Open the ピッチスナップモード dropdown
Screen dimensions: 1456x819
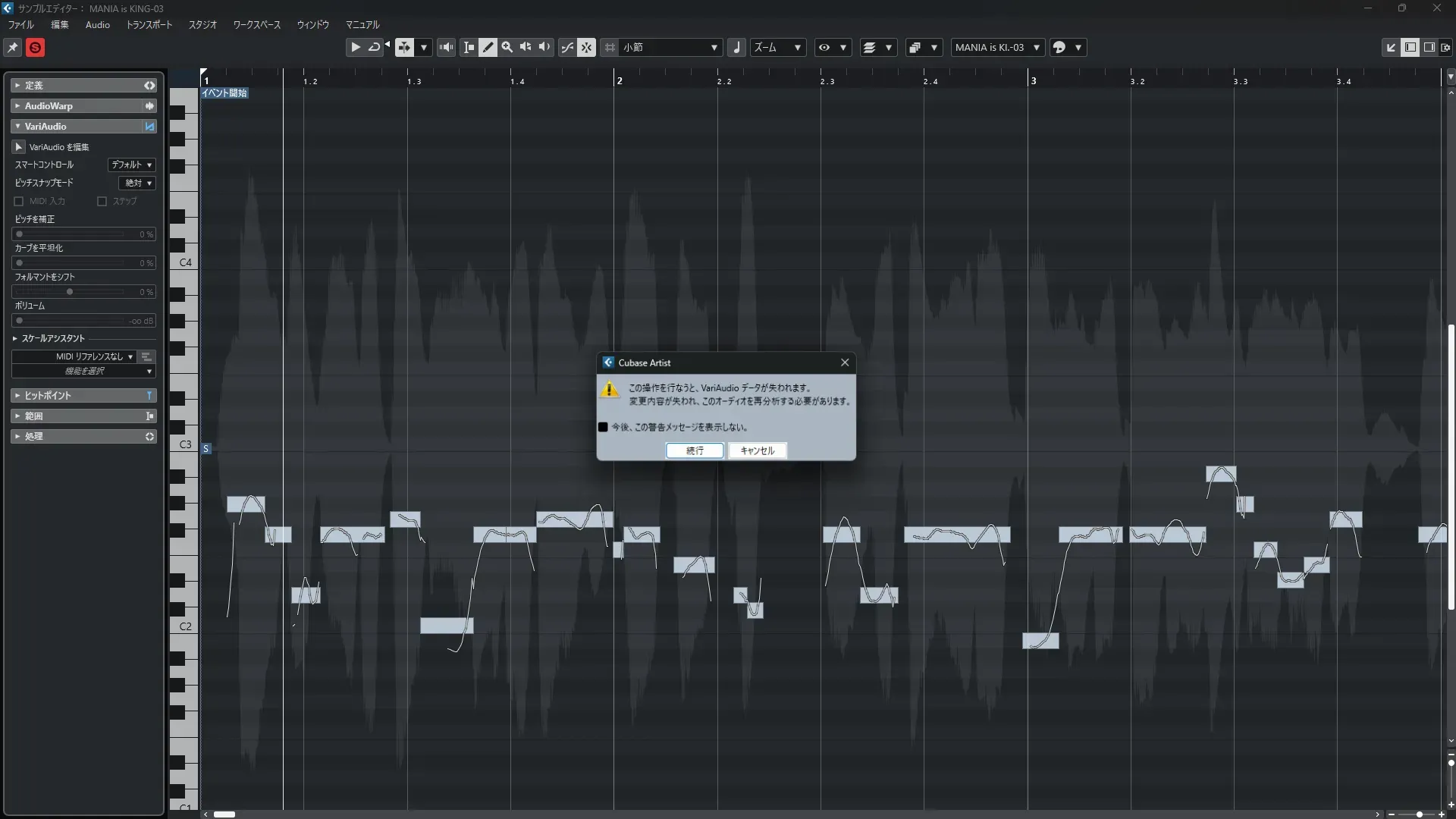[137, 183]
